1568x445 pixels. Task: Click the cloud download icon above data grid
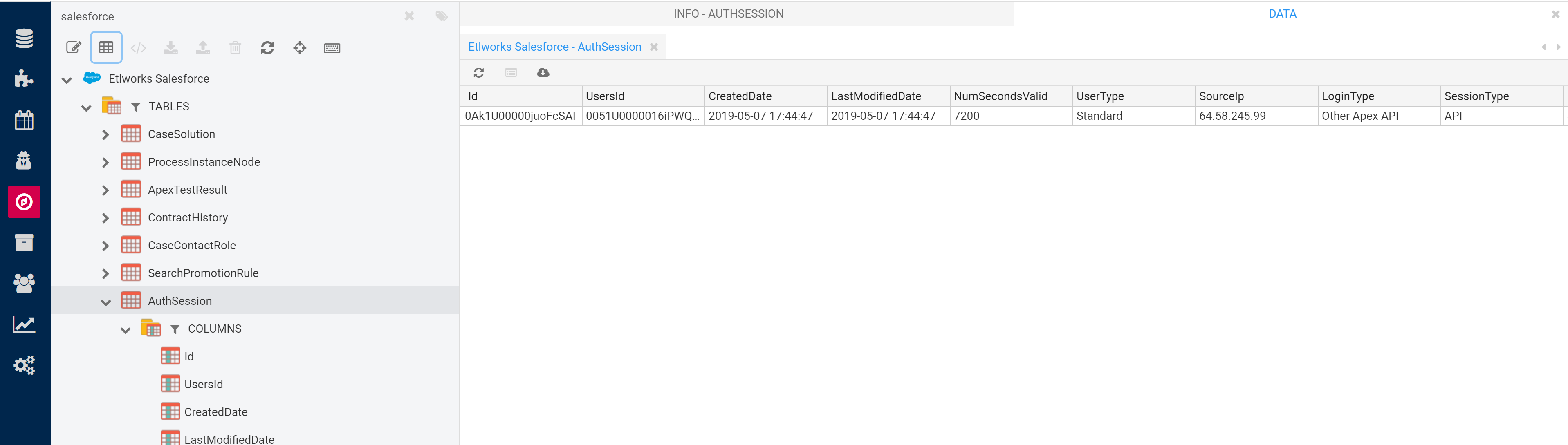pos(543,72)
